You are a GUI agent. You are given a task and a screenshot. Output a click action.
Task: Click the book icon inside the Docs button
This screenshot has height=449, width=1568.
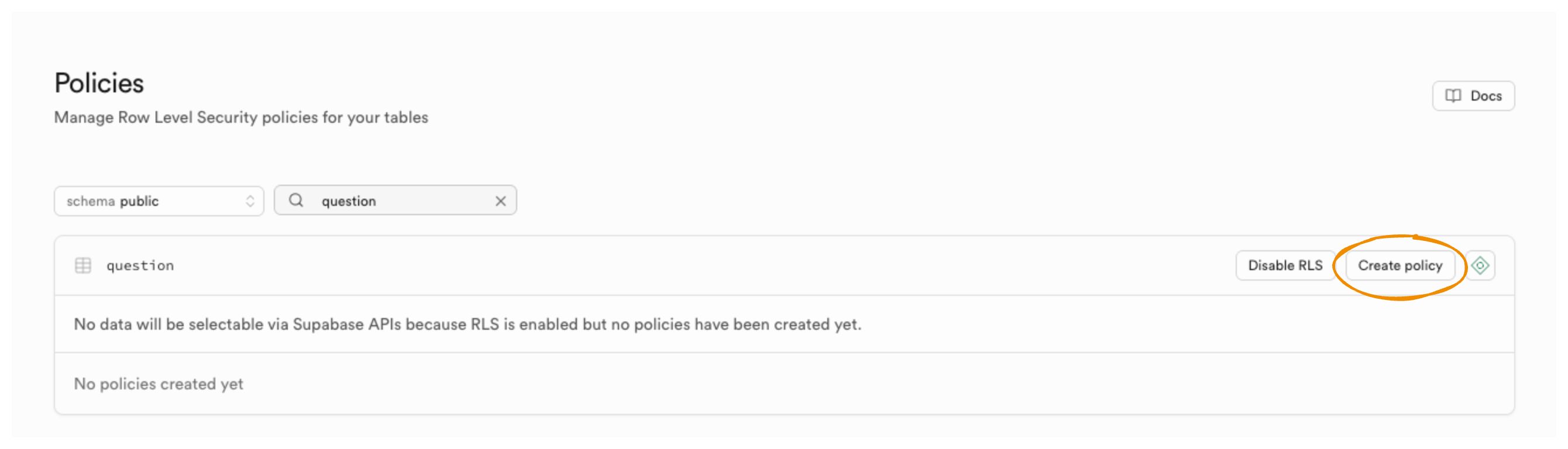coord(1452,95)
